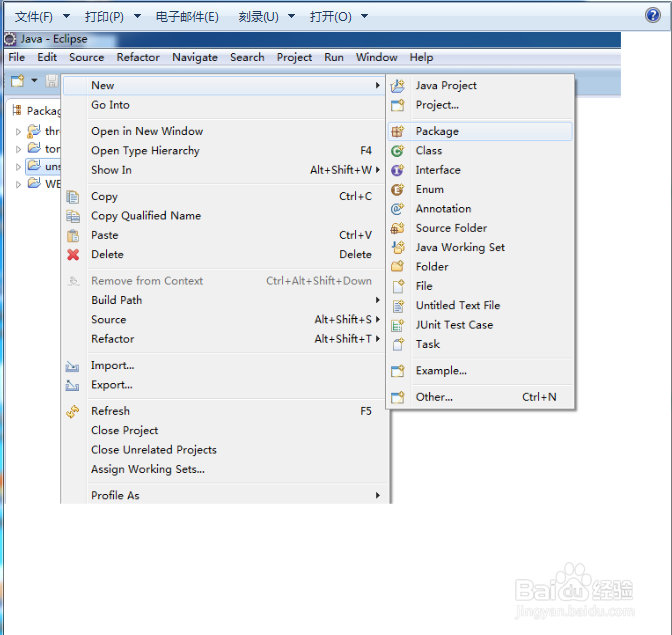Click the Paste clipboard icon
The width and height of the screenshot is (672, 635).
click(x=73, y=235)
